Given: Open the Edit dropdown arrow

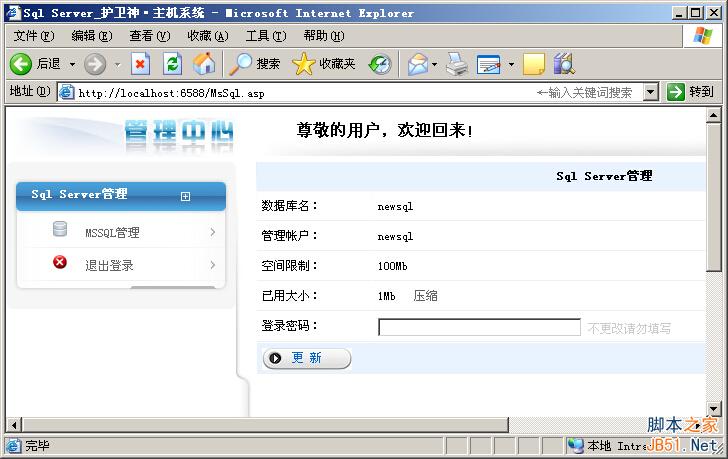Looking at the screenshot, I should [x=511, y=64].
